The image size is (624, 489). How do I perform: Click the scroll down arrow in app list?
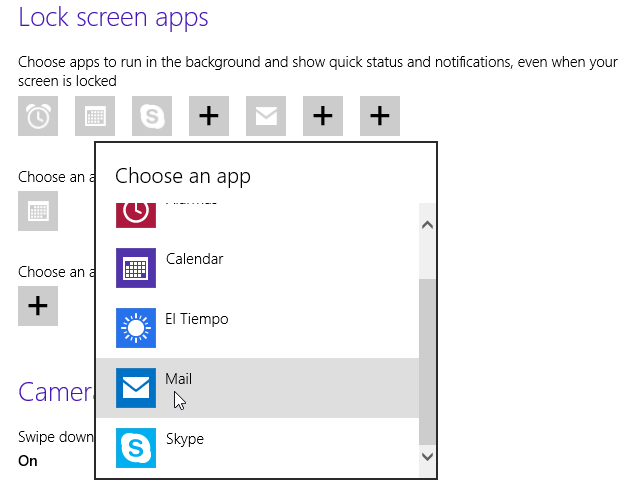tap(428, 456)
